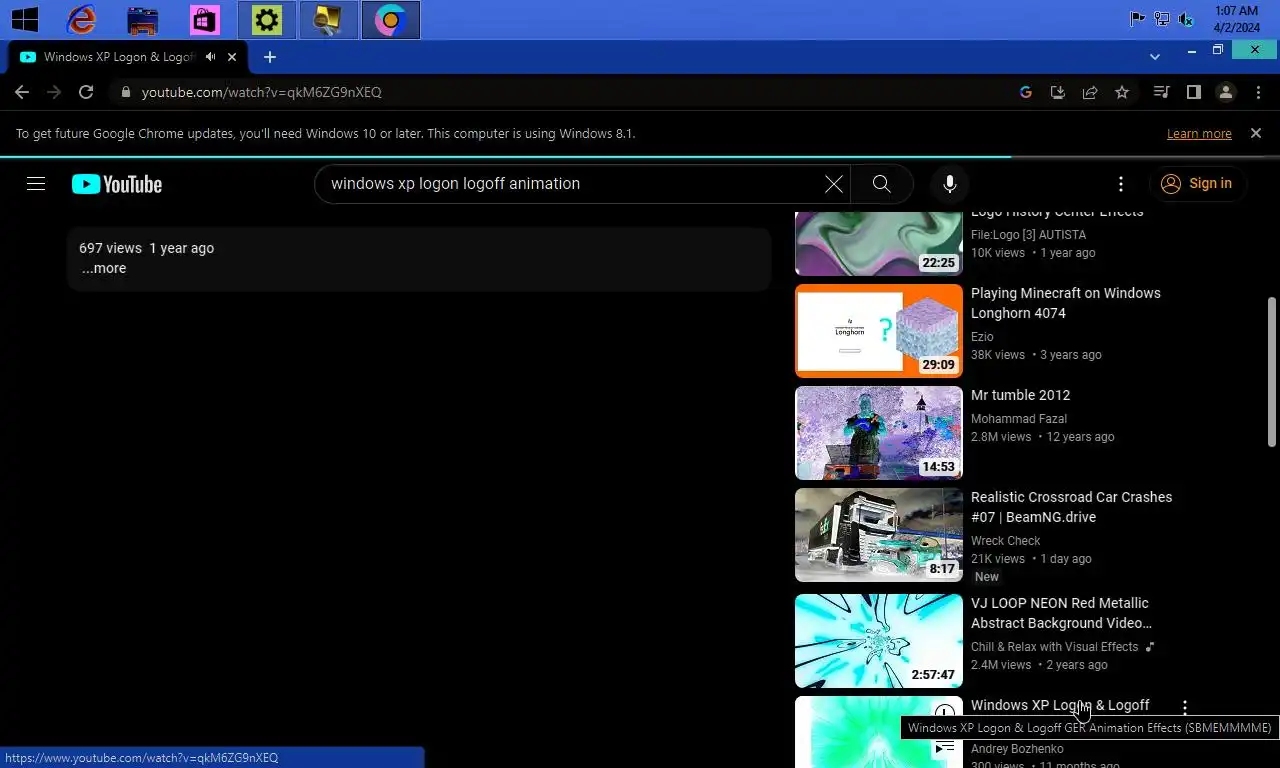Open the YouTube hamburger guide menu
1280x768 pixels.
[36, 184]
